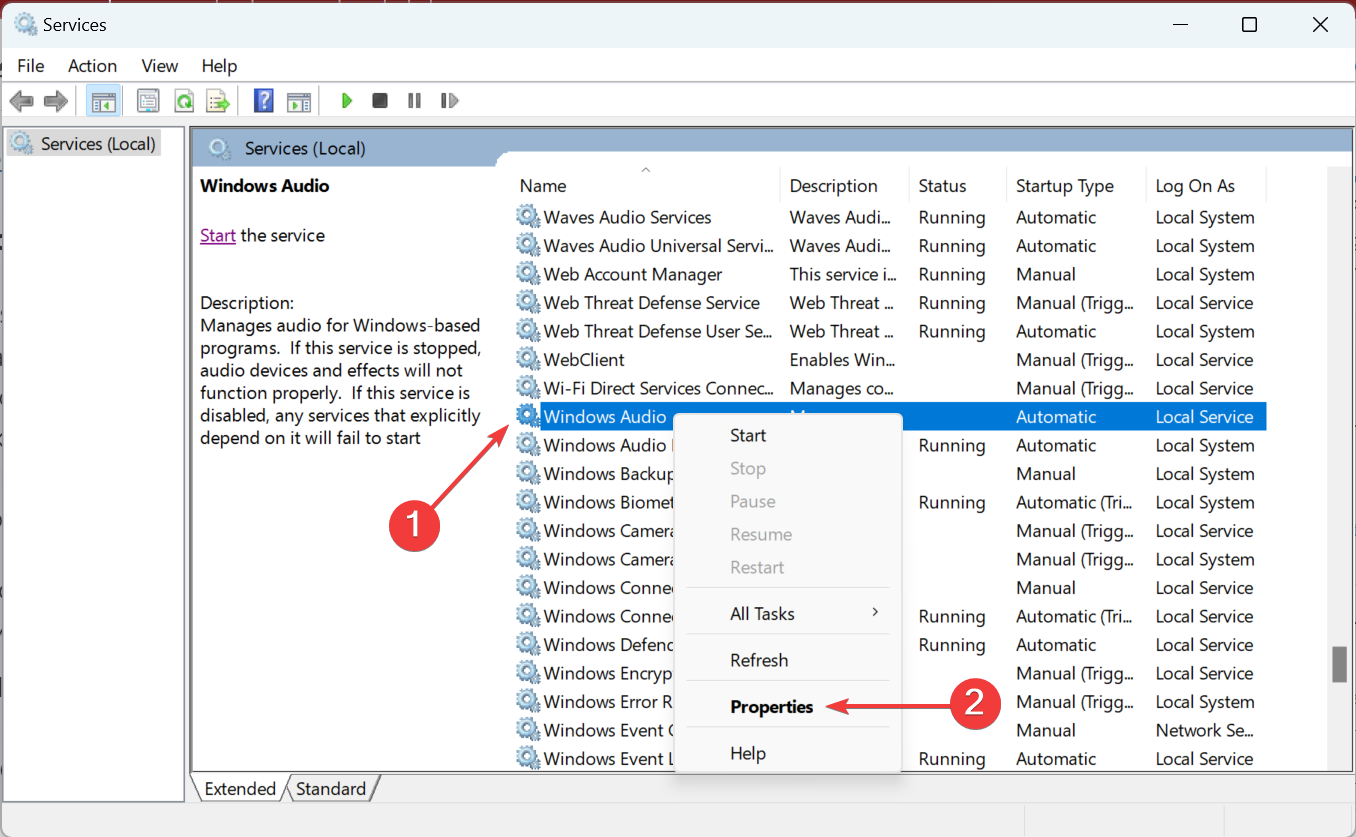Click the Stop Service square icon
Image resolution: width=1356 pixels, height=837 pixels.
click(x=380, y=101)
